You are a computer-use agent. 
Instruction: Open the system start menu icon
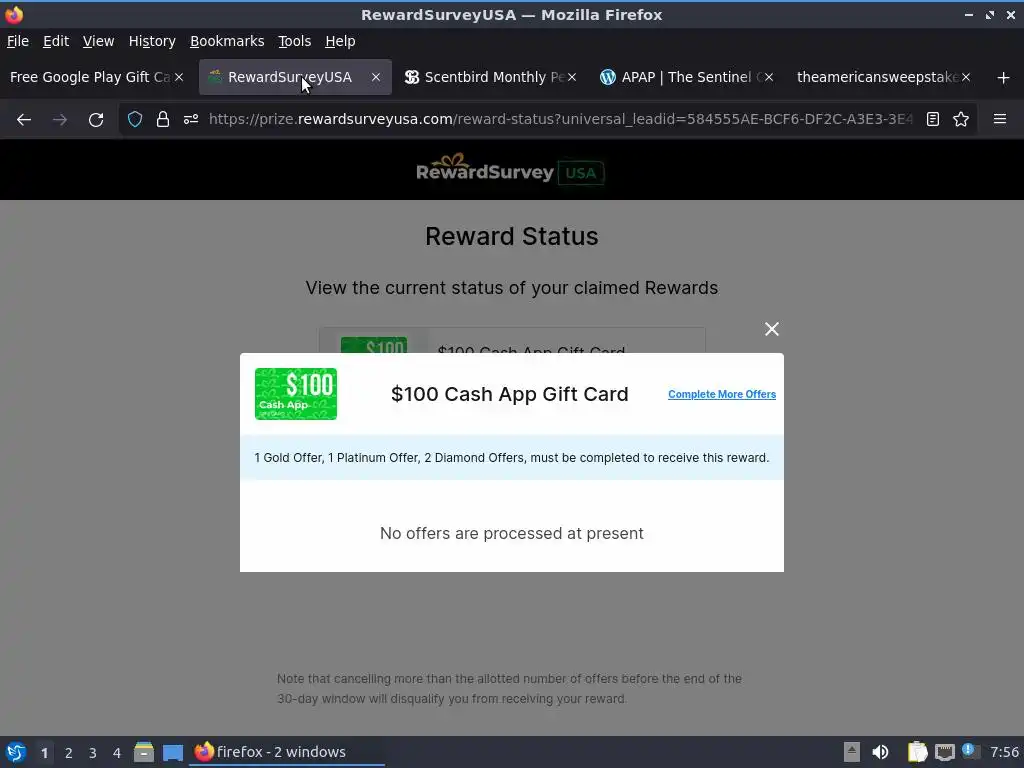(16, 752)
